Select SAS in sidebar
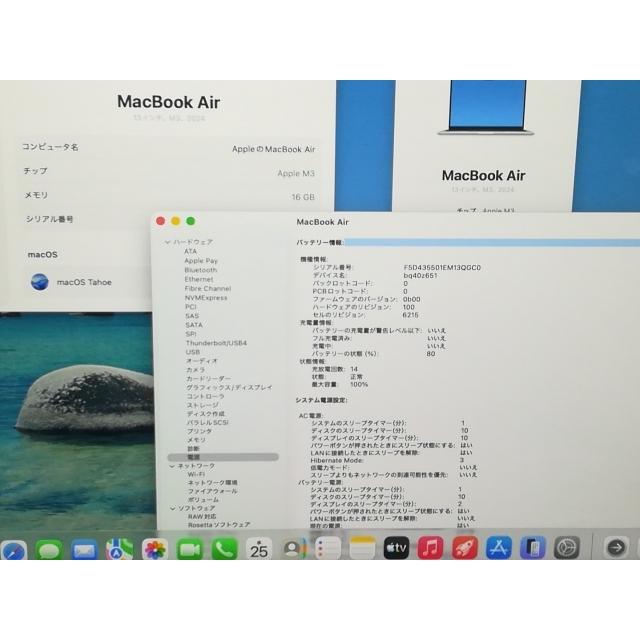Image resolution: width=640 pixels, height=640 pixels. 192,316
